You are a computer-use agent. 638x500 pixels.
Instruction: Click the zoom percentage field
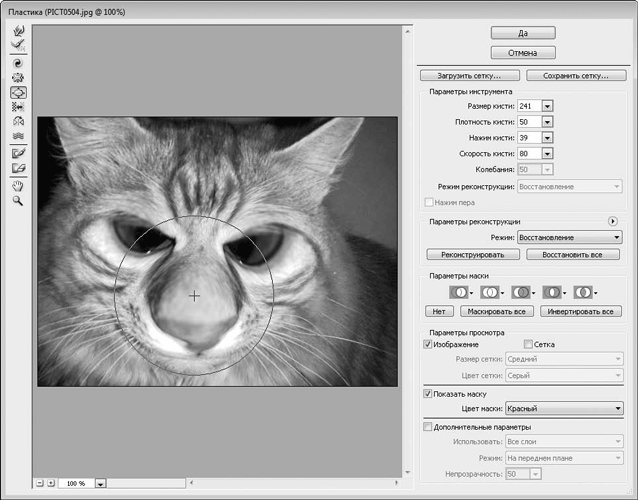coord(76,483)
